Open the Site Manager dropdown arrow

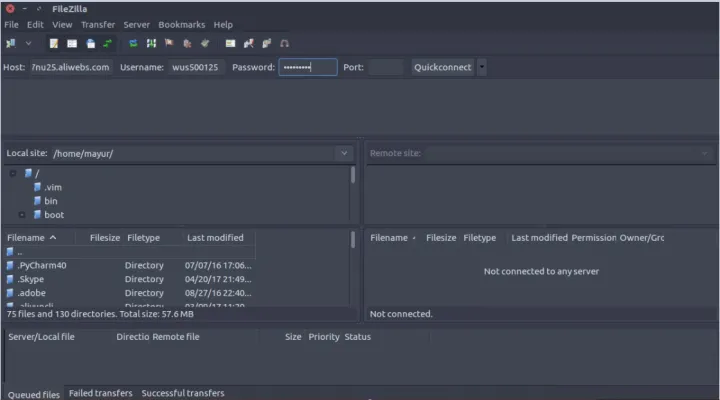point(28,43)
